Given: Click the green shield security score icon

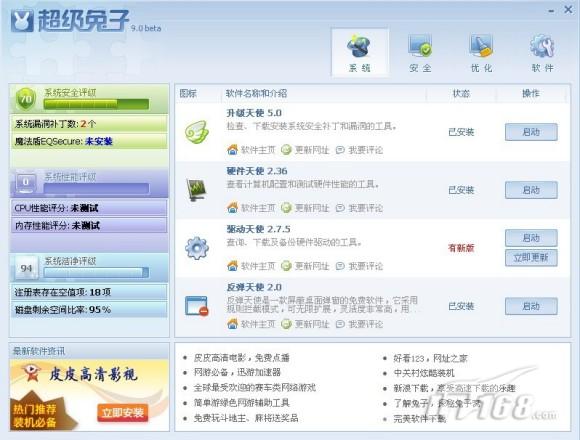Looking at the screenshot, I should pos(26,99).
